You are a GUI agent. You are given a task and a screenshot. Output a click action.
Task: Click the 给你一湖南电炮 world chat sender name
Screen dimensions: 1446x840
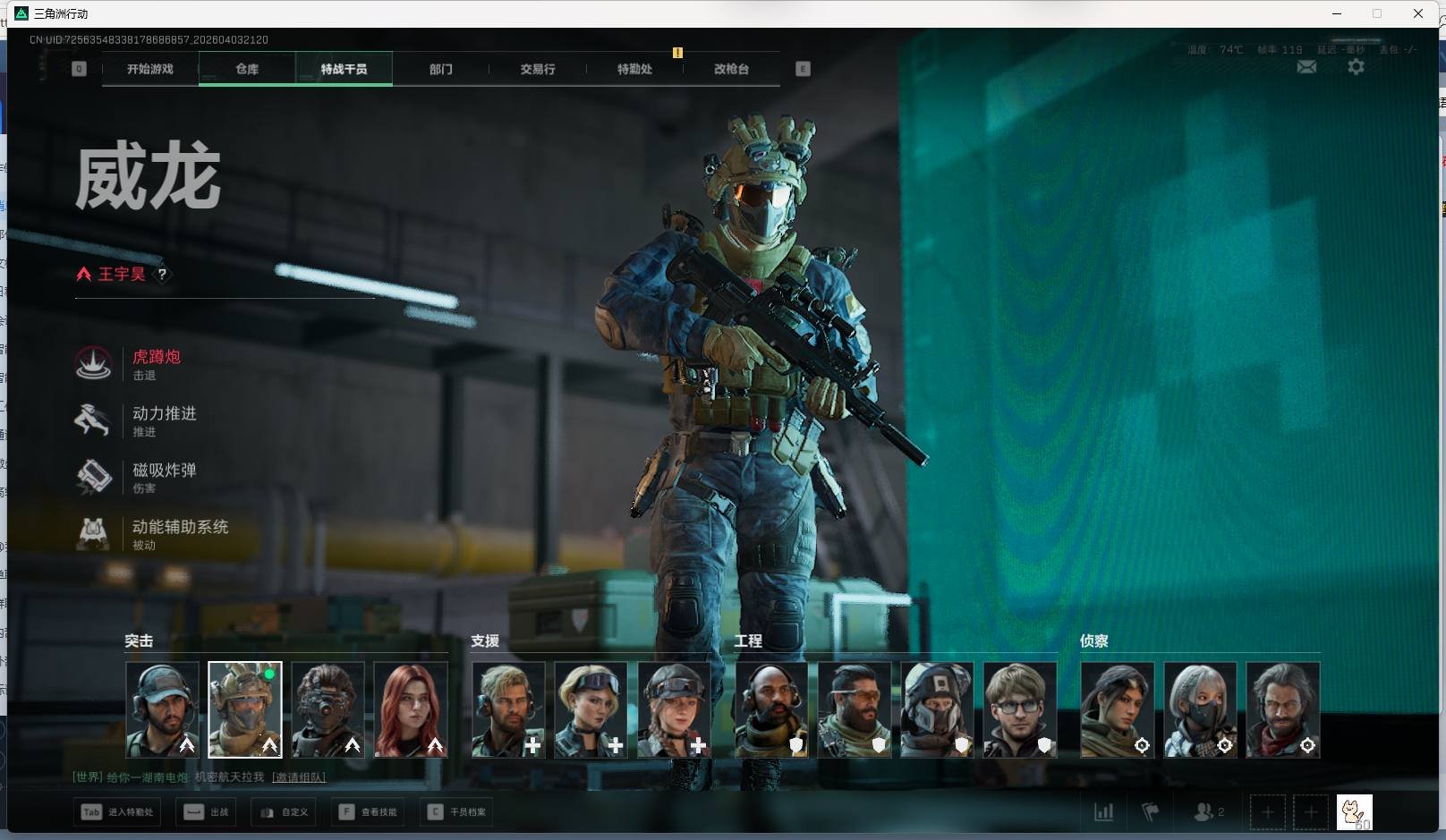click(x=148, y=777)
